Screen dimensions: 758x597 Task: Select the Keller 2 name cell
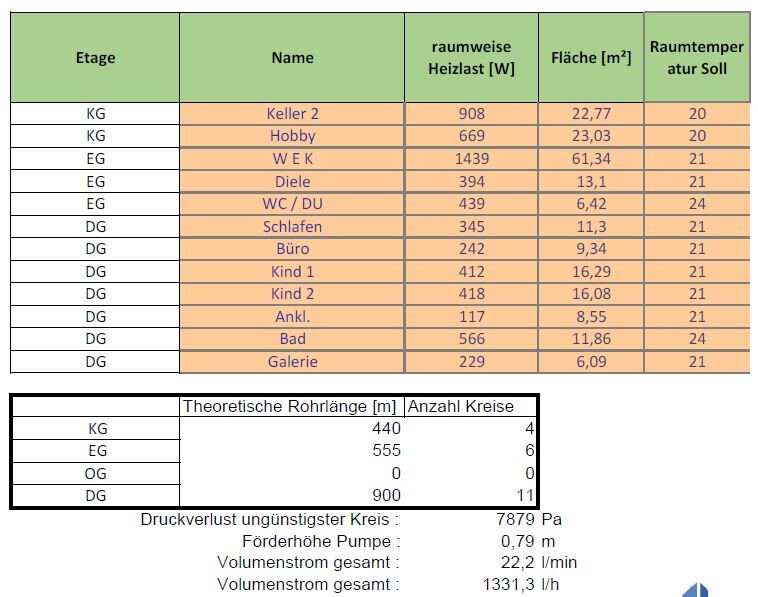coord(292,114)
